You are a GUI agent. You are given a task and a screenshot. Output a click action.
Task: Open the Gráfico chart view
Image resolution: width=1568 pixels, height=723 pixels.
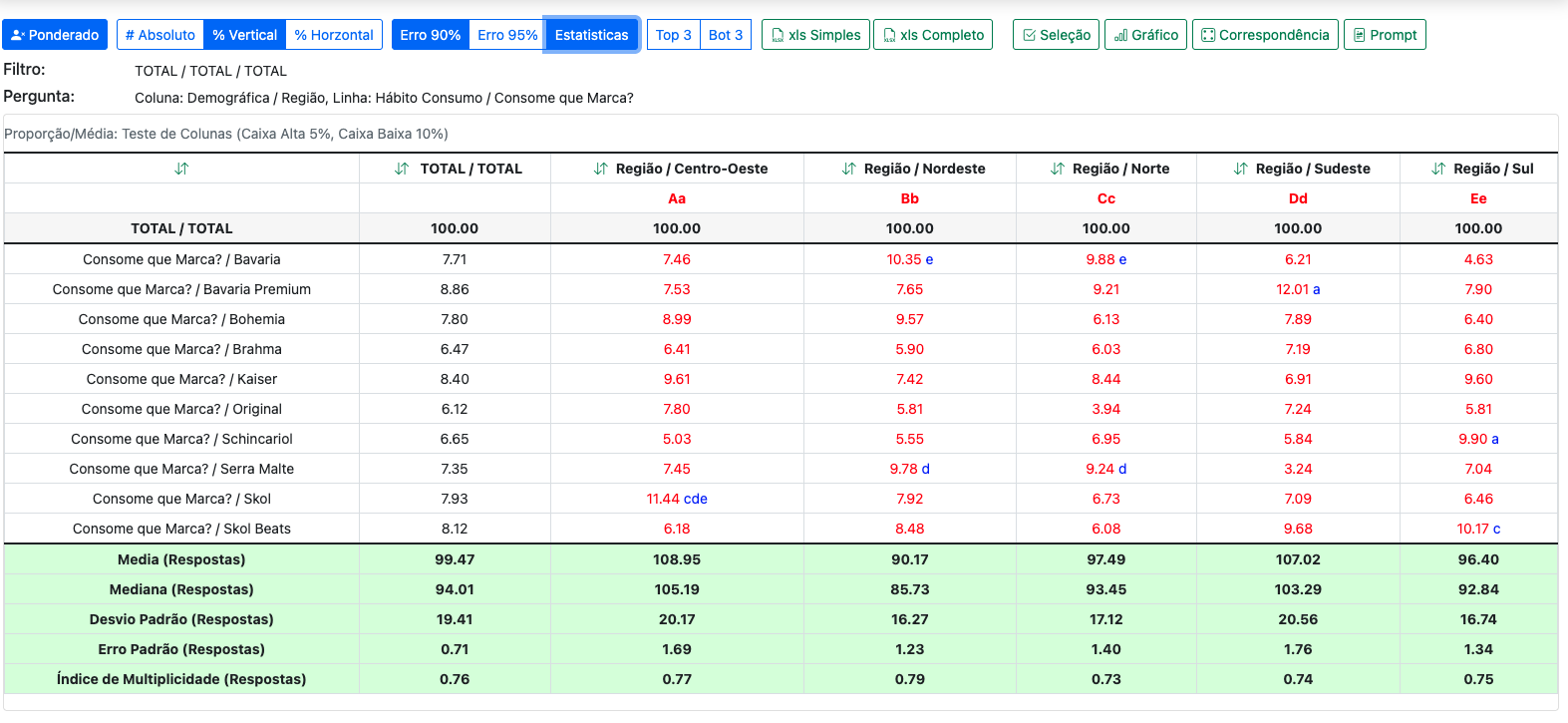pyautogui.click(x=1145, y=35)
